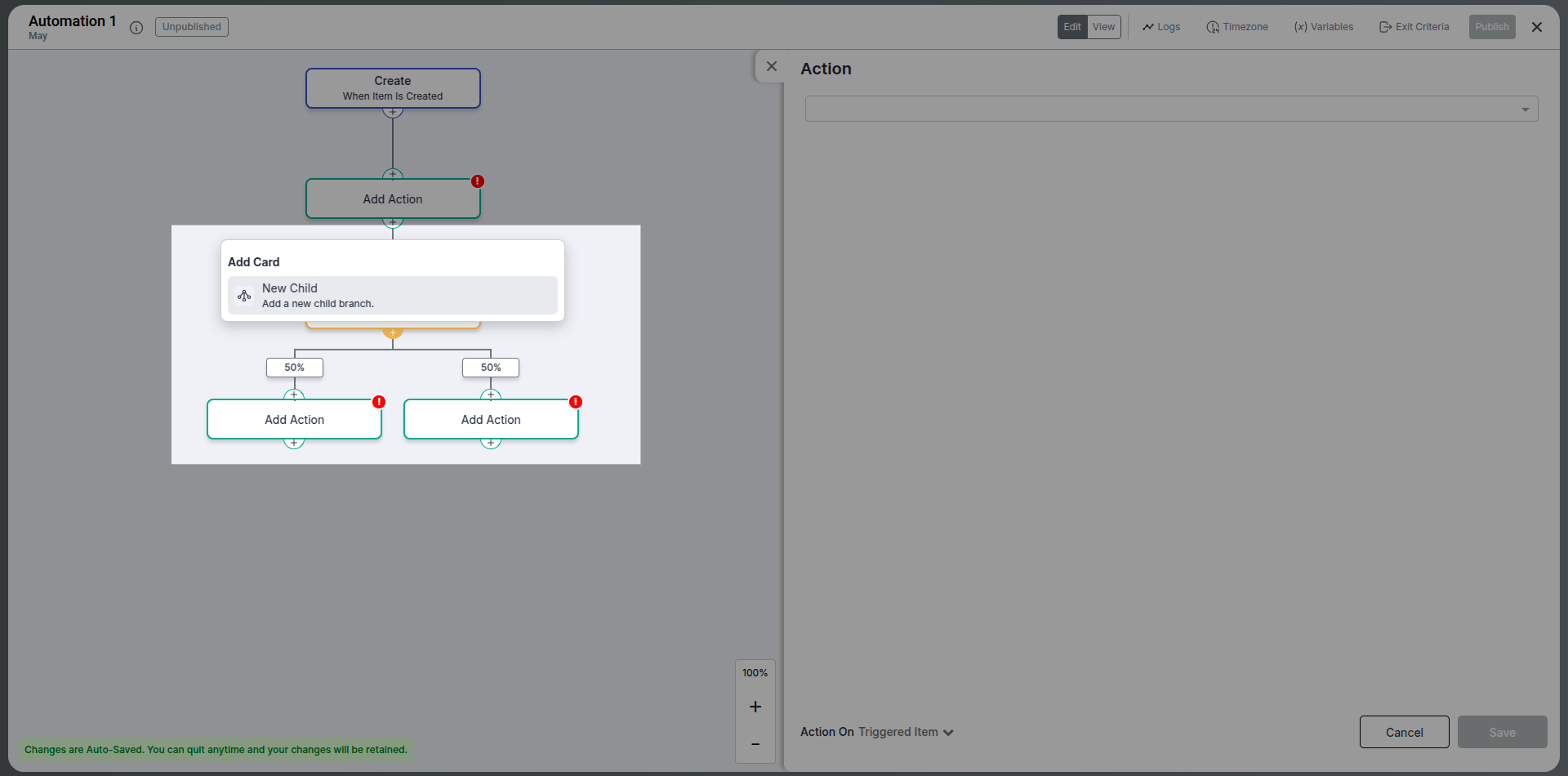This screenshot has height=776, width=1568.
Task: Click the error badge on top Add Action card
Action: [478, 181]
